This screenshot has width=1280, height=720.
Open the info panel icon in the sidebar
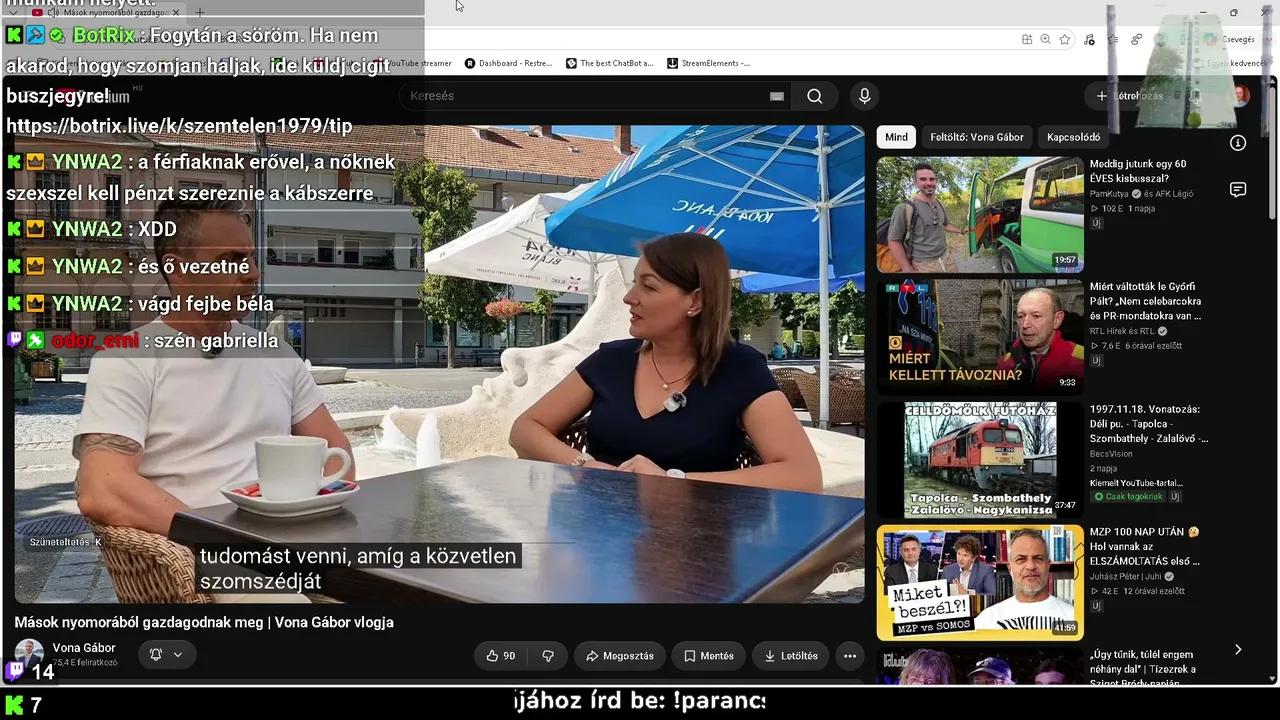coord(1238,143)
